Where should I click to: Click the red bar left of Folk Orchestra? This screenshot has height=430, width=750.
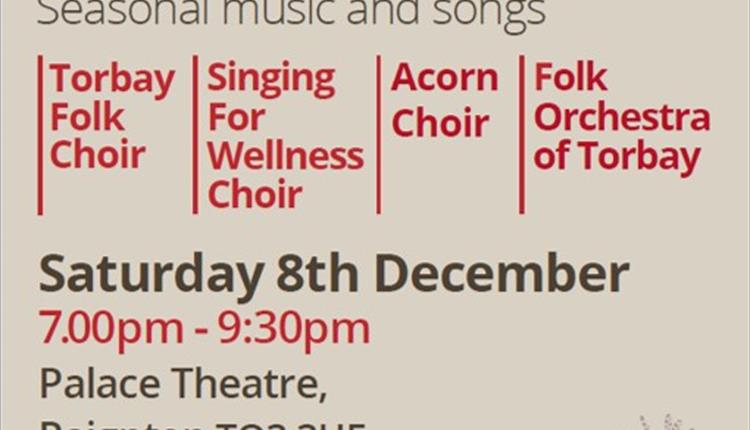522,134
